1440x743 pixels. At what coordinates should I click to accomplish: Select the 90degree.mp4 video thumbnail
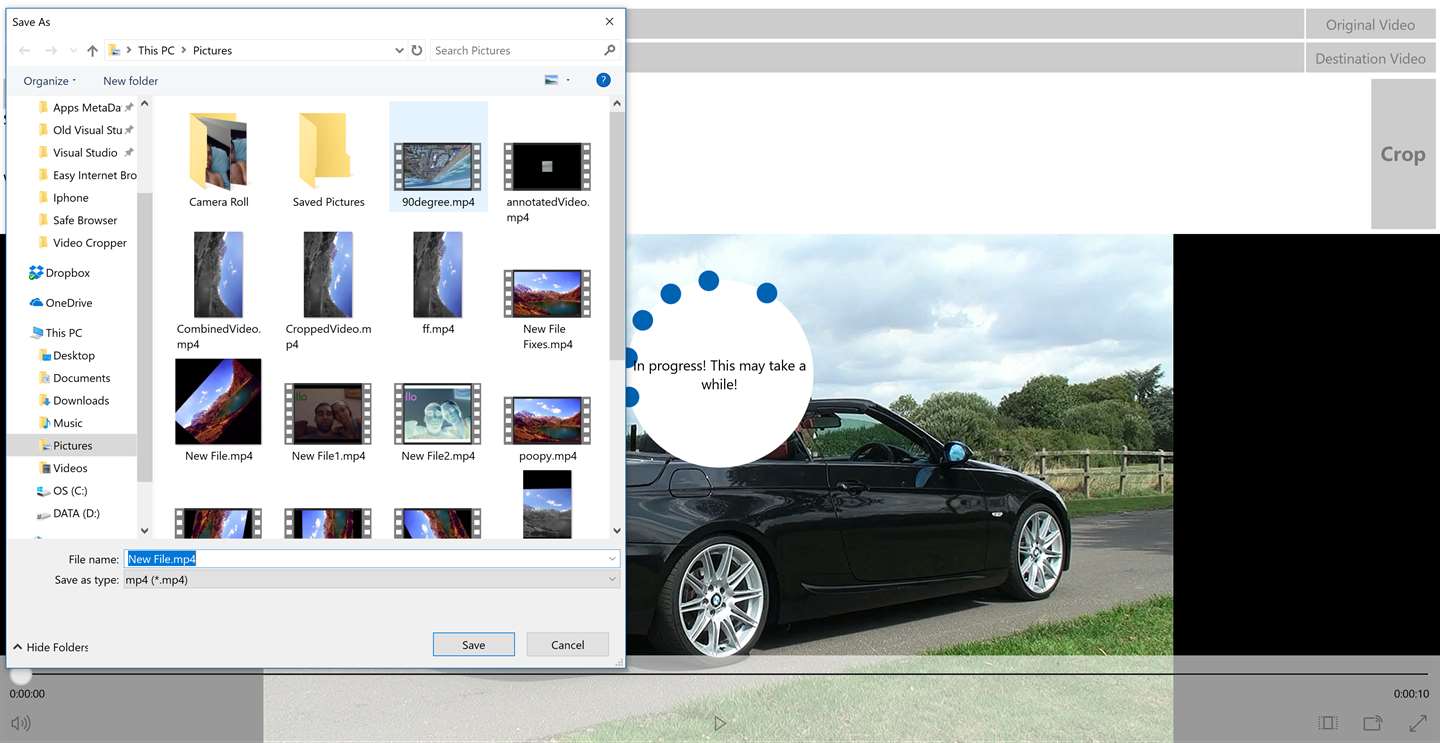coord(438,168)
